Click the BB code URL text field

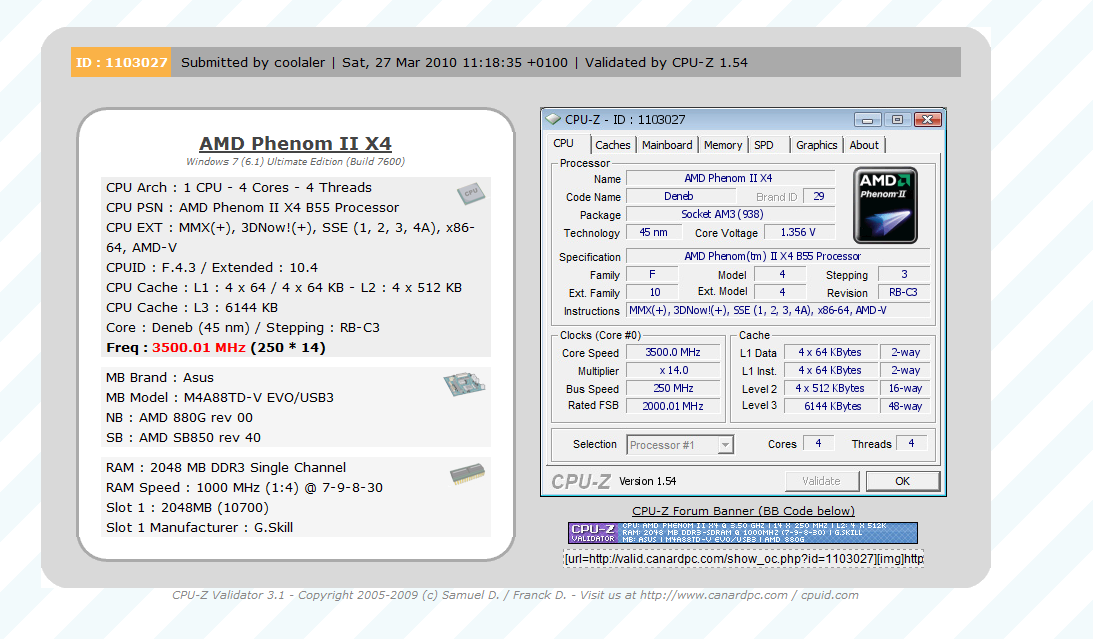coord(743,559)
